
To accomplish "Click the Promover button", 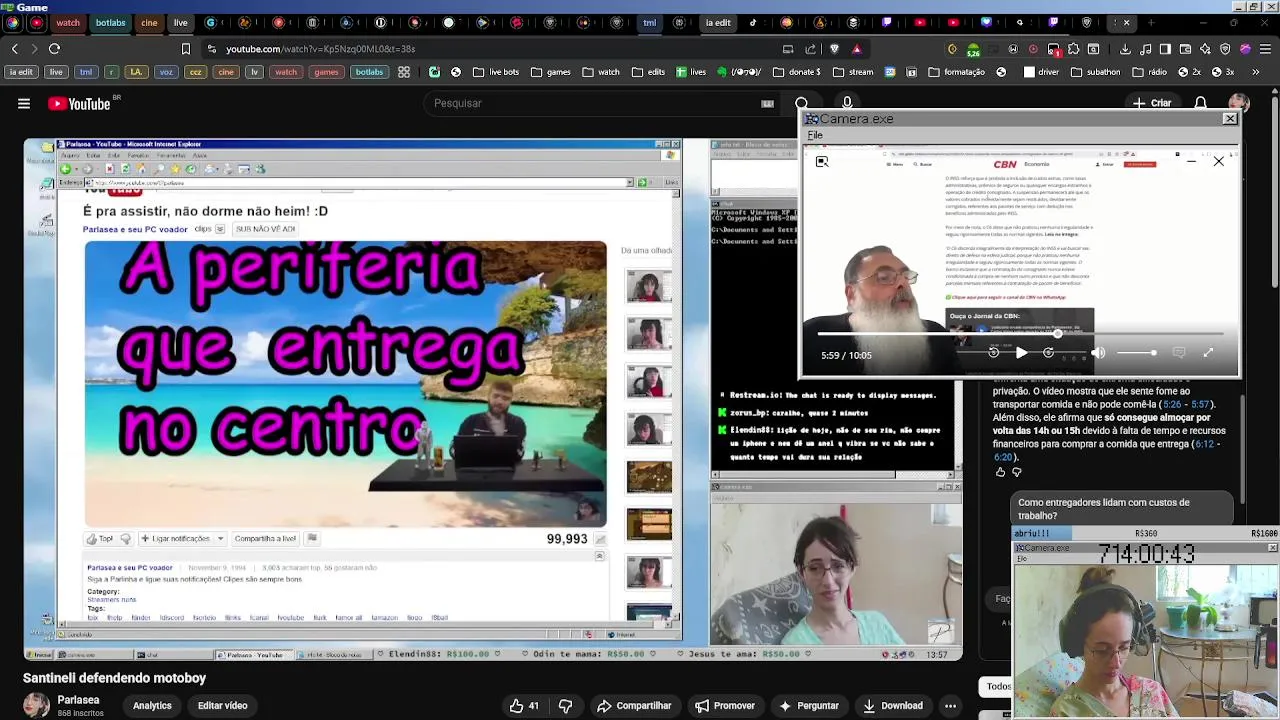I will (x=725, y=706).
